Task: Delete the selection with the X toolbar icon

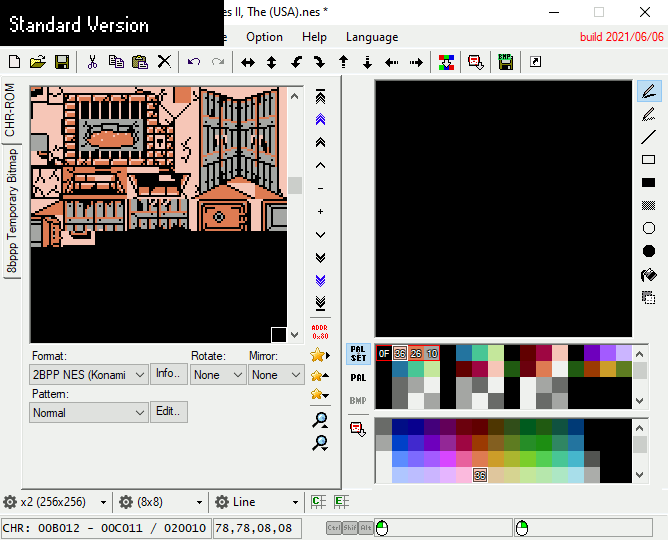Action: tap(164, 62)
